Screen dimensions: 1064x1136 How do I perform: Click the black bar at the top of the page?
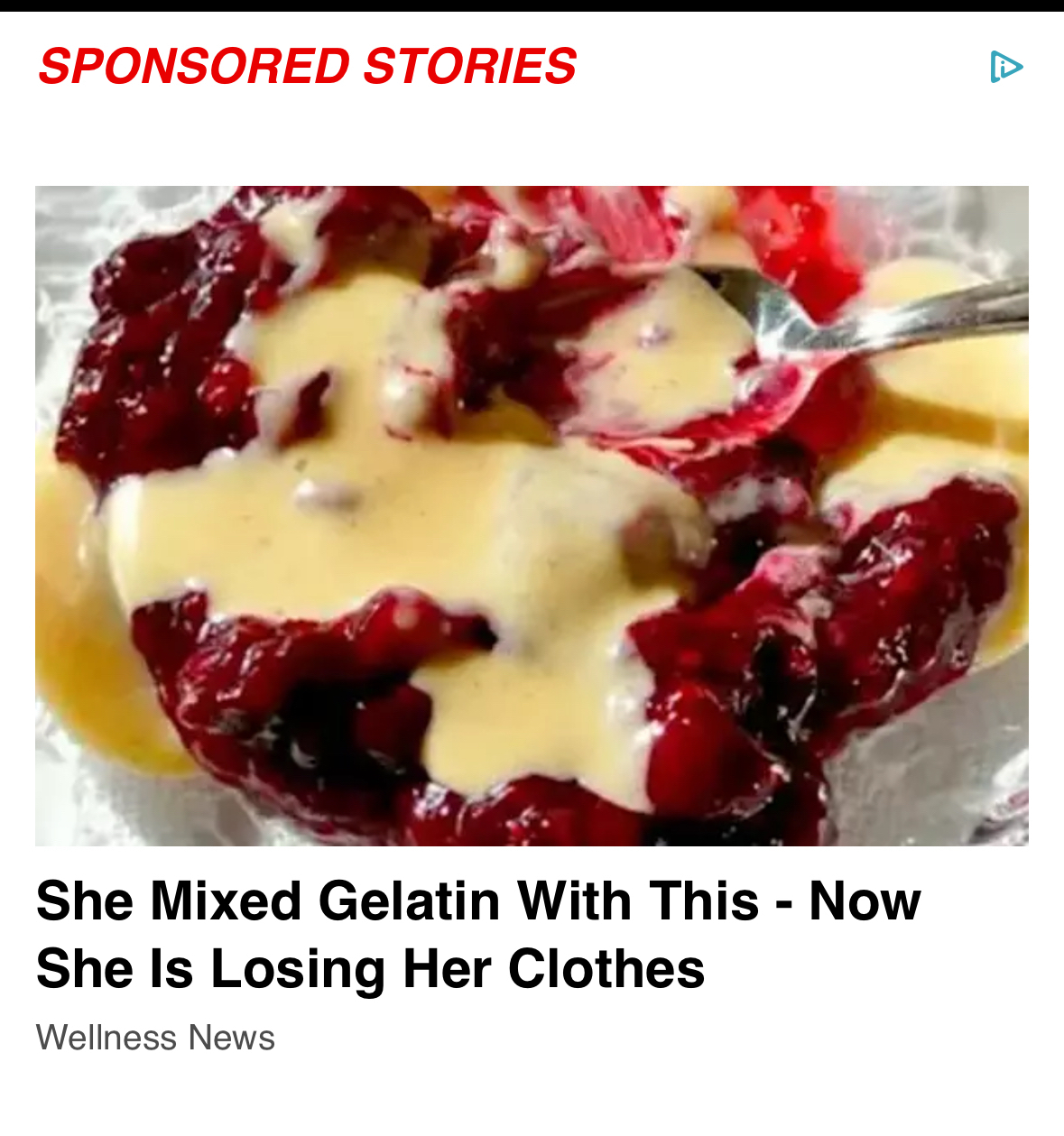532,5
